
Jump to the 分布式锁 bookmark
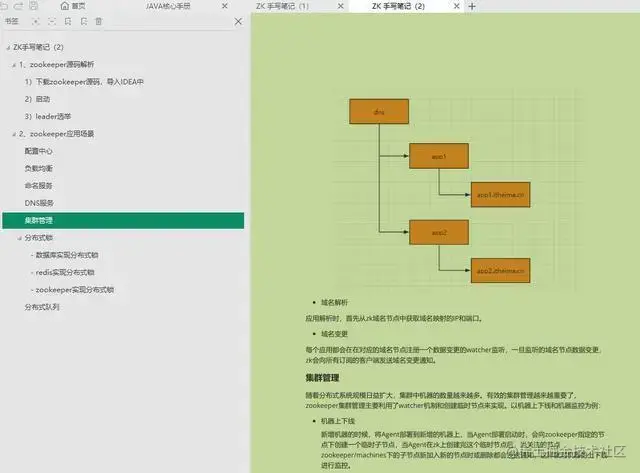pyautogui.click(x=38, y=238)
